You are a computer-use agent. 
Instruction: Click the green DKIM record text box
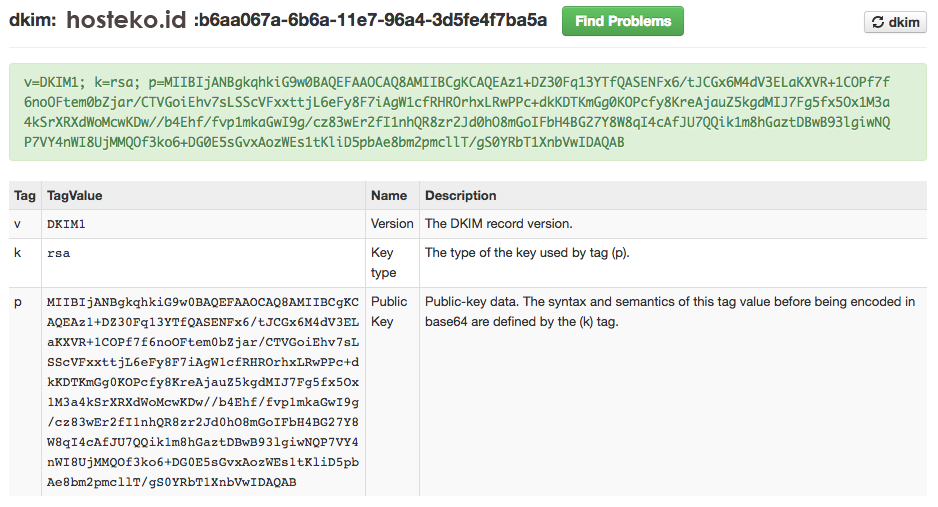[x=467, y=112]
